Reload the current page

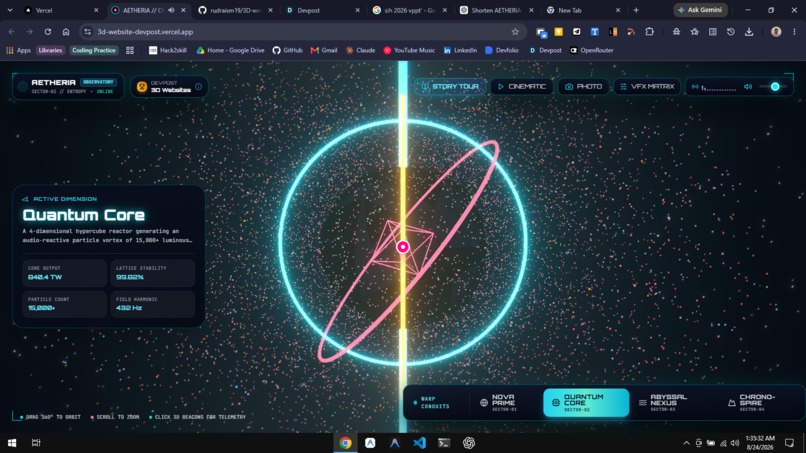click(48, 32)
